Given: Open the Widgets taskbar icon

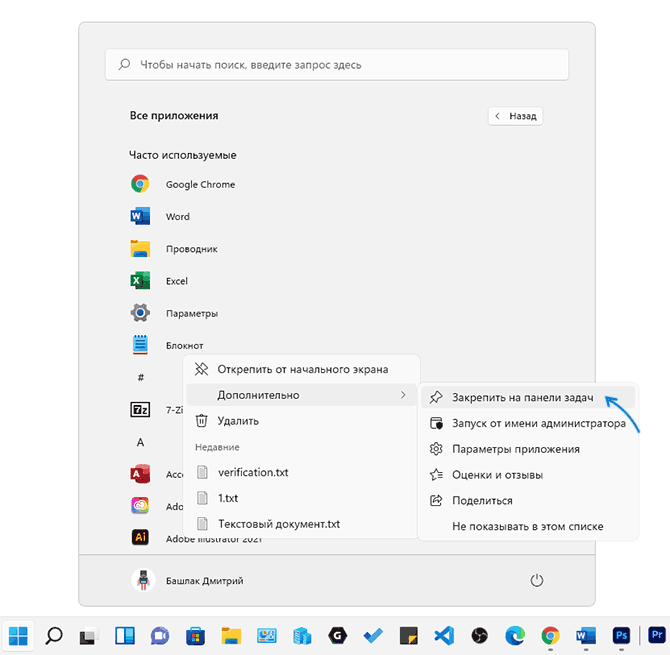Looking at the screenshot, I should (125, 636).
